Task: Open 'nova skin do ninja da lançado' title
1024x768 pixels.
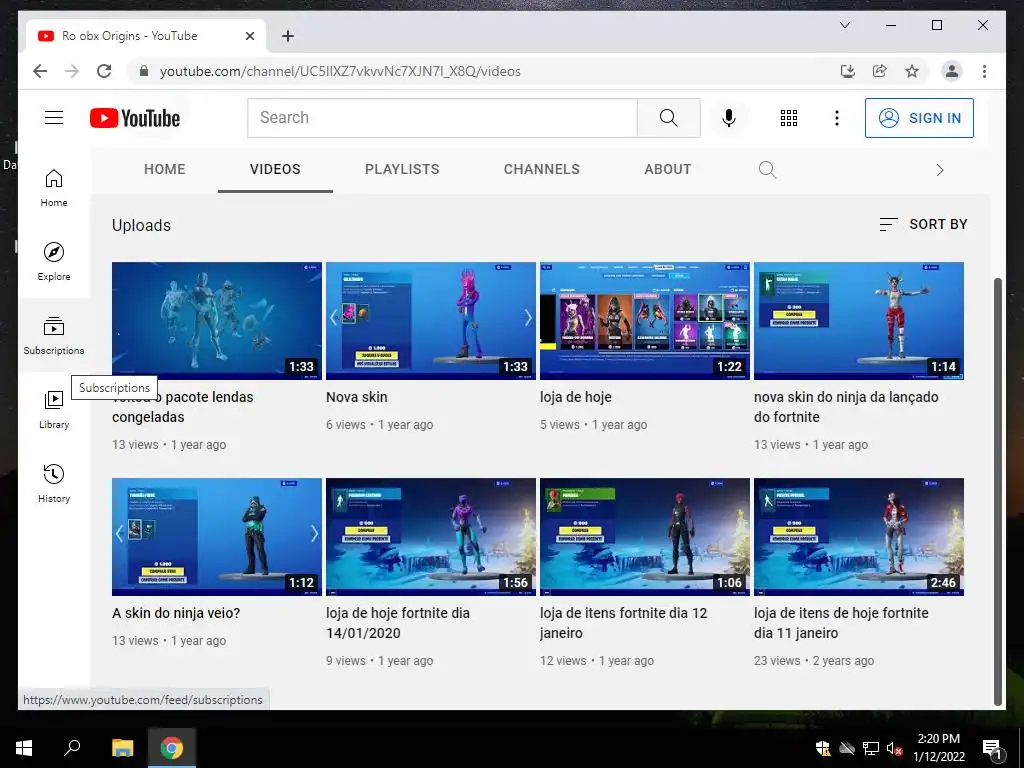Action: (846, 407)
